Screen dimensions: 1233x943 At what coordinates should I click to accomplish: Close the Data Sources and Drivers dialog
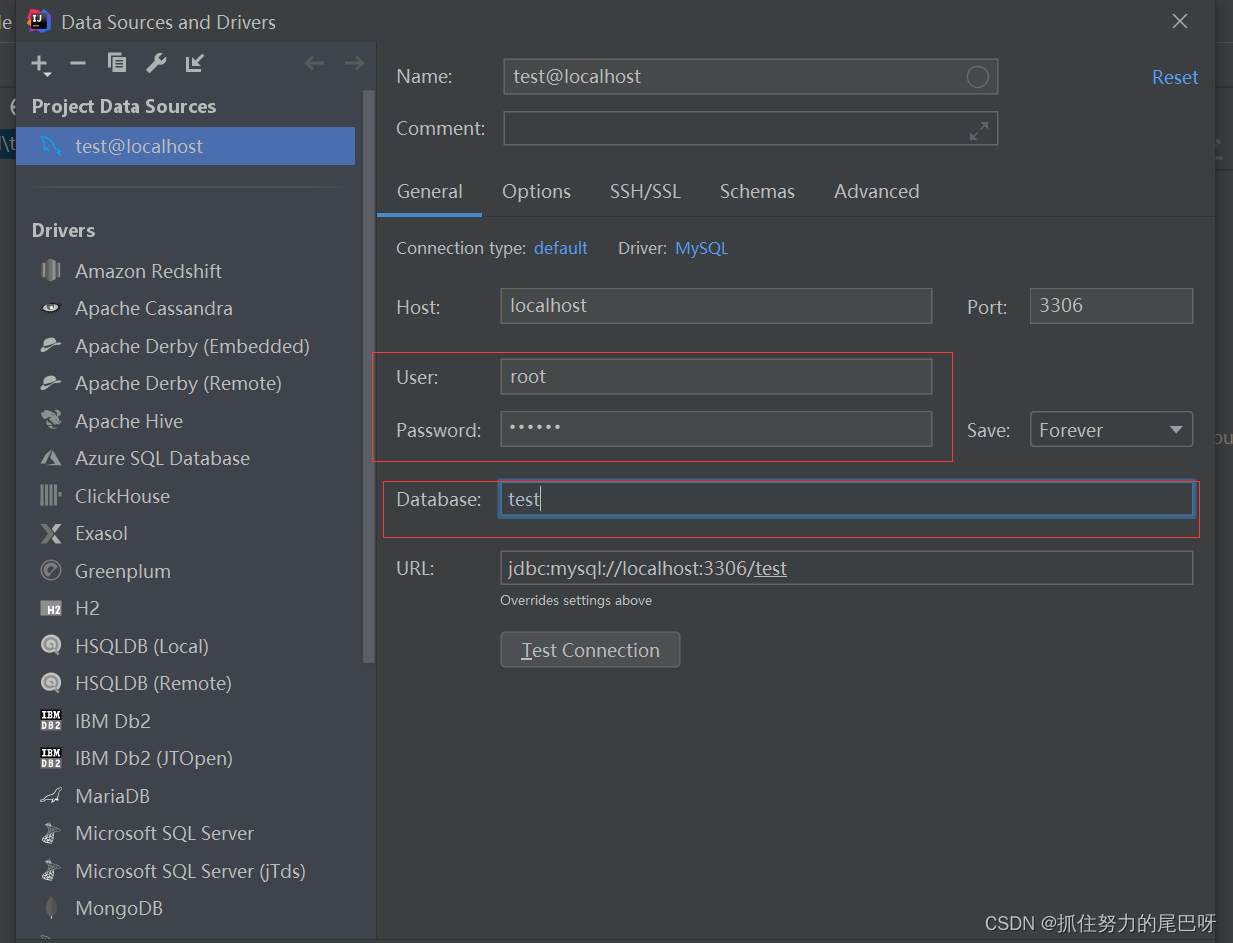[1180, 21]
